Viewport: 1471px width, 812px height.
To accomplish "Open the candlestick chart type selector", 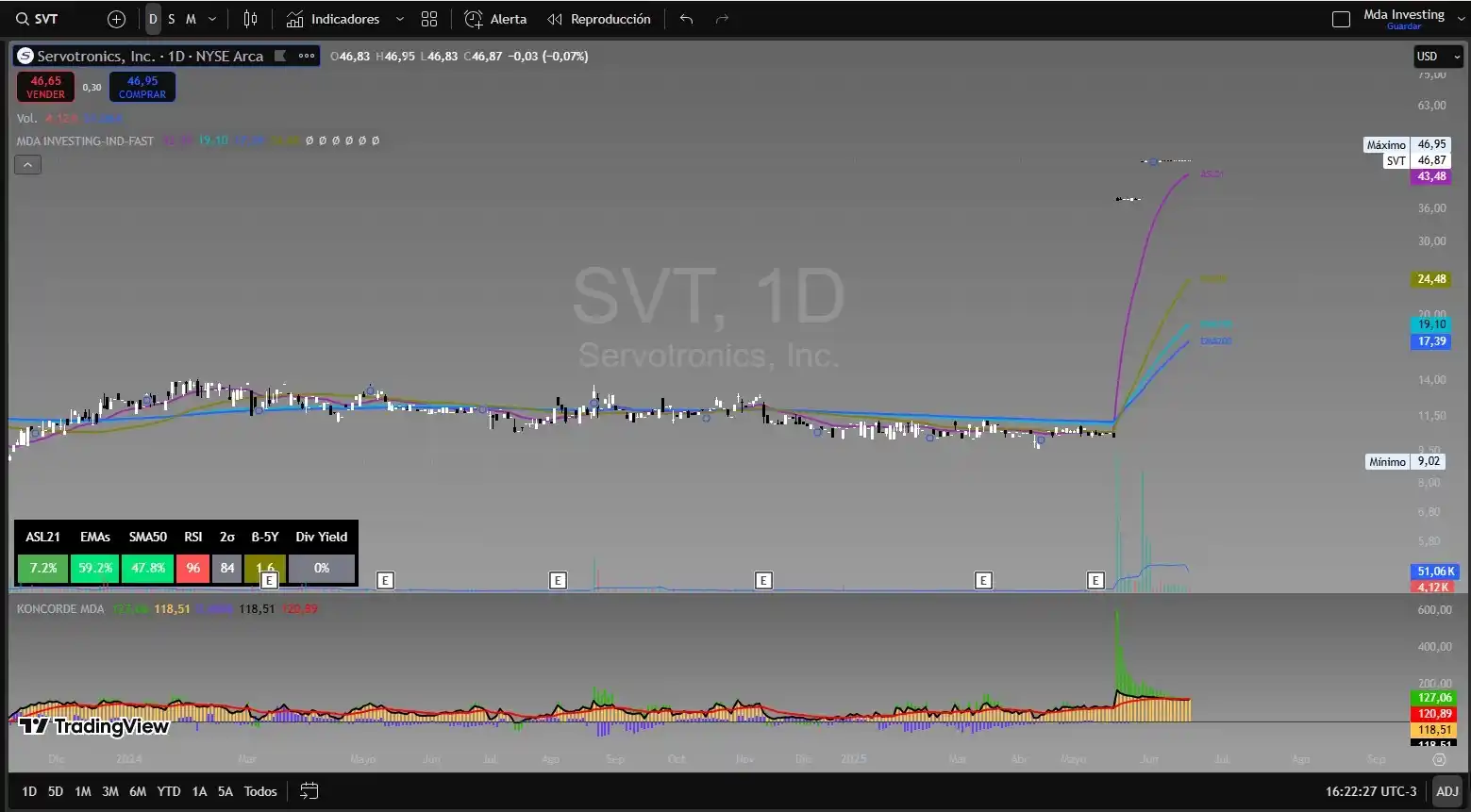I will pyautogui.click(x=250, y=19).
